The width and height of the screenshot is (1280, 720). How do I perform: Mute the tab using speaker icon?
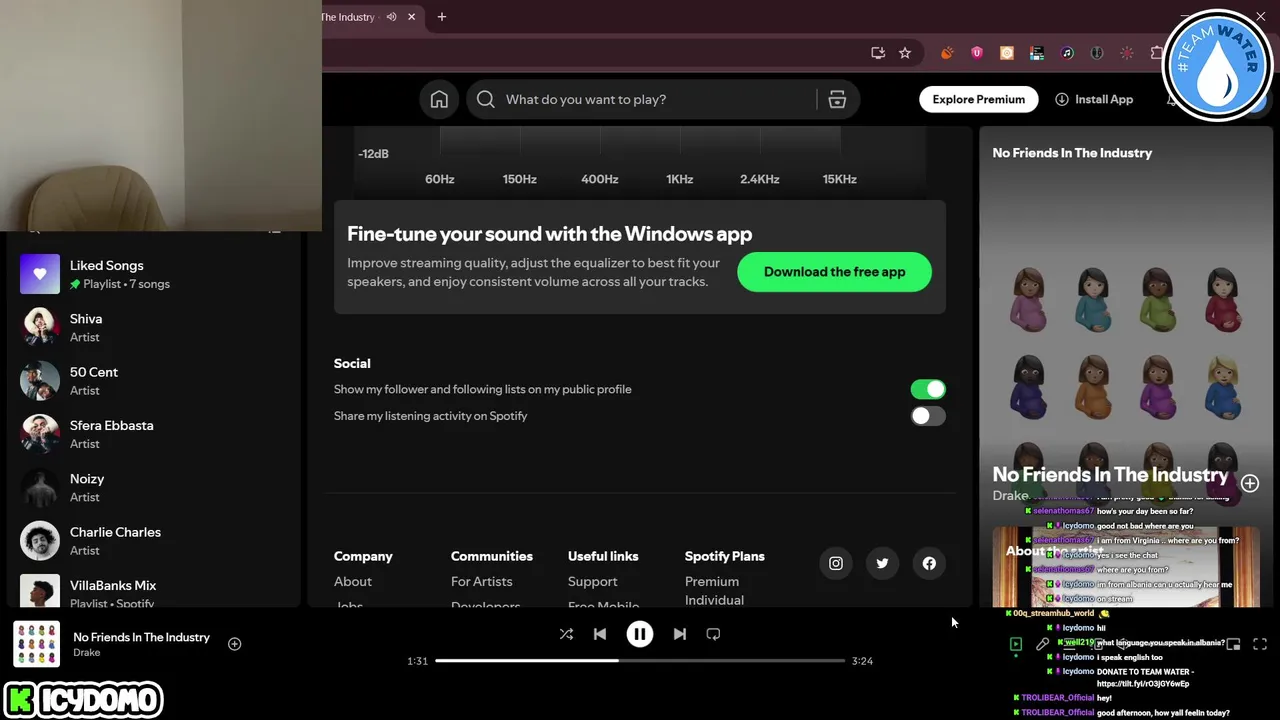point(391,17)
